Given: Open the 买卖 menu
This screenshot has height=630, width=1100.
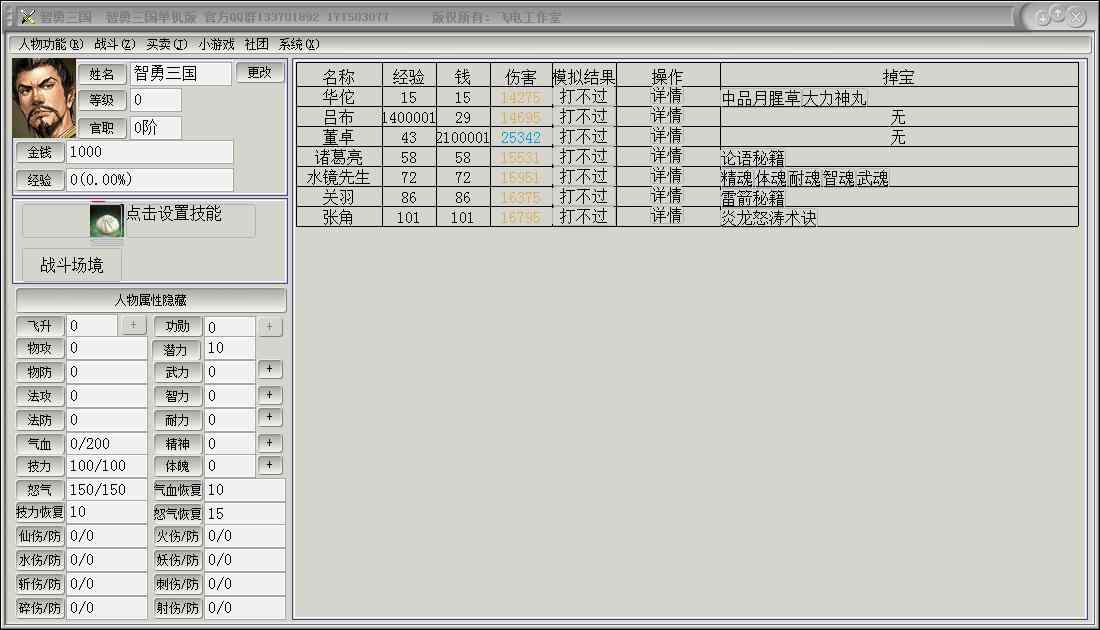Looking at the screenshot, I should 166,44.
